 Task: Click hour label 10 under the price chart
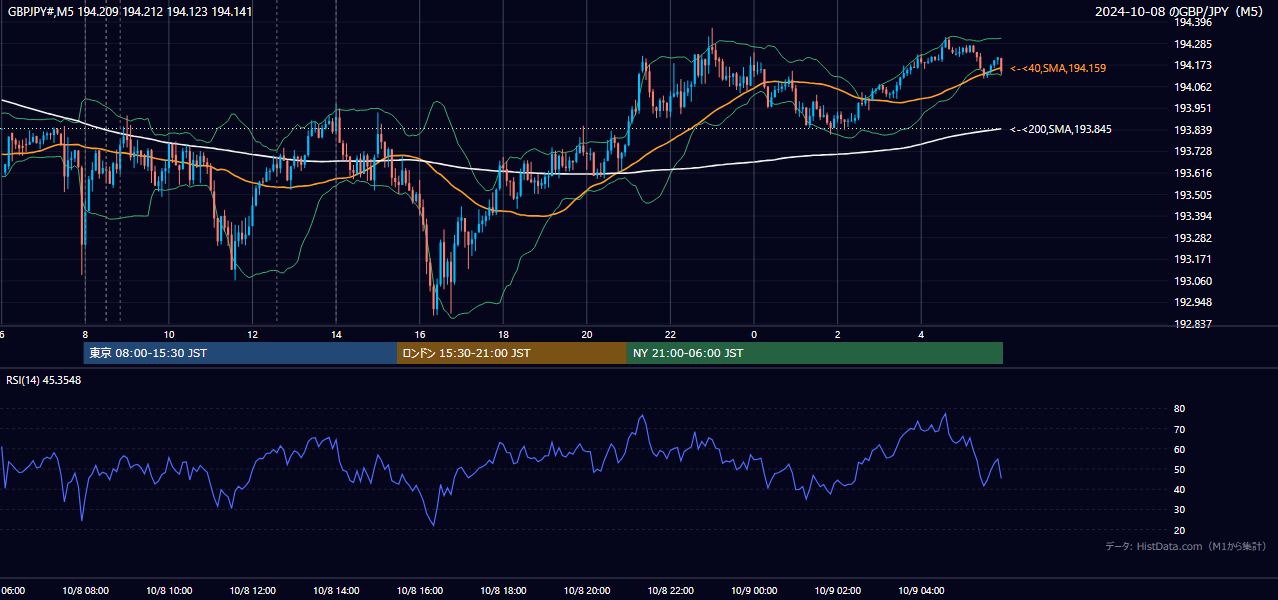[169, 335]
